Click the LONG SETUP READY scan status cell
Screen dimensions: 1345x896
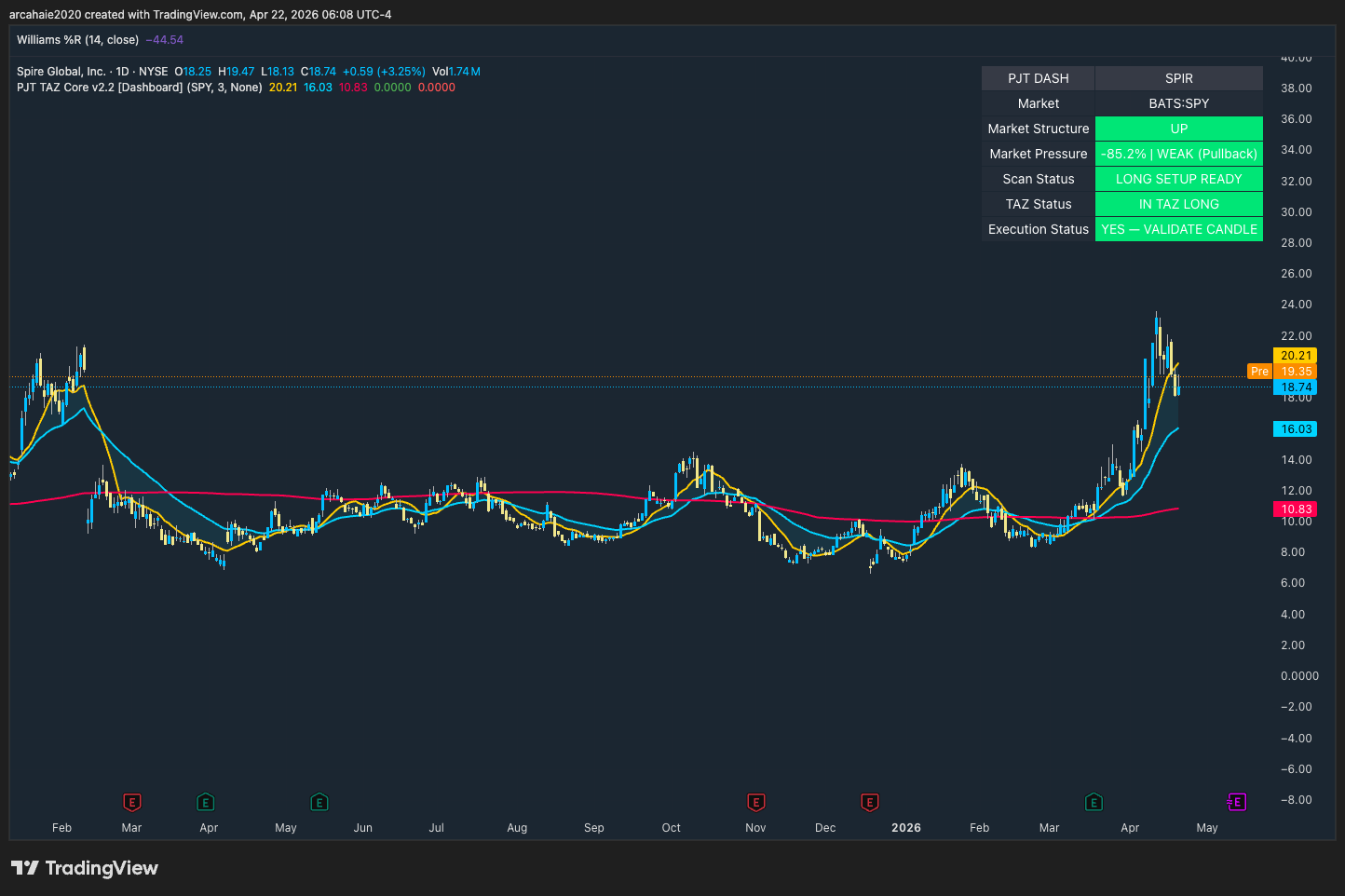coord(1178,179)
